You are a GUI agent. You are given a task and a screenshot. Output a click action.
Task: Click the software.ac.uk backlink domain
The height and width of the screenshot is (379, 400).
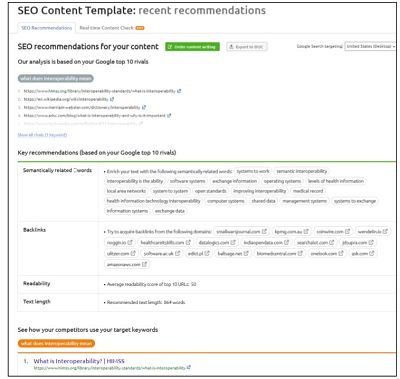(x=159, y=254)
